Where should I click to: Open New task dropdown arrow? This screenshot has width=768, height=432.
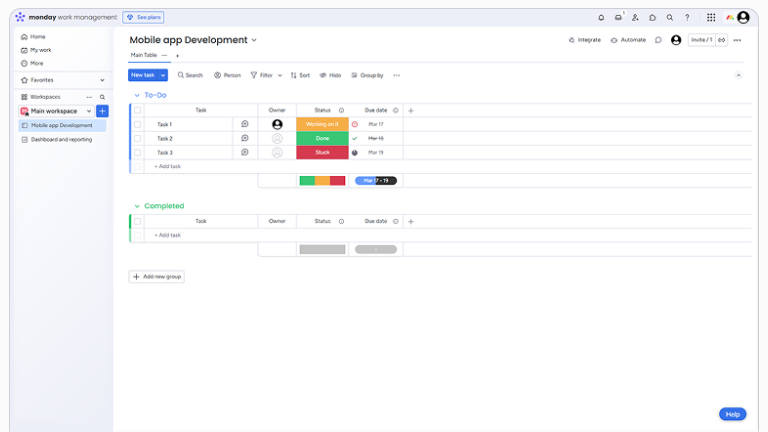click(x=163, y=75)
